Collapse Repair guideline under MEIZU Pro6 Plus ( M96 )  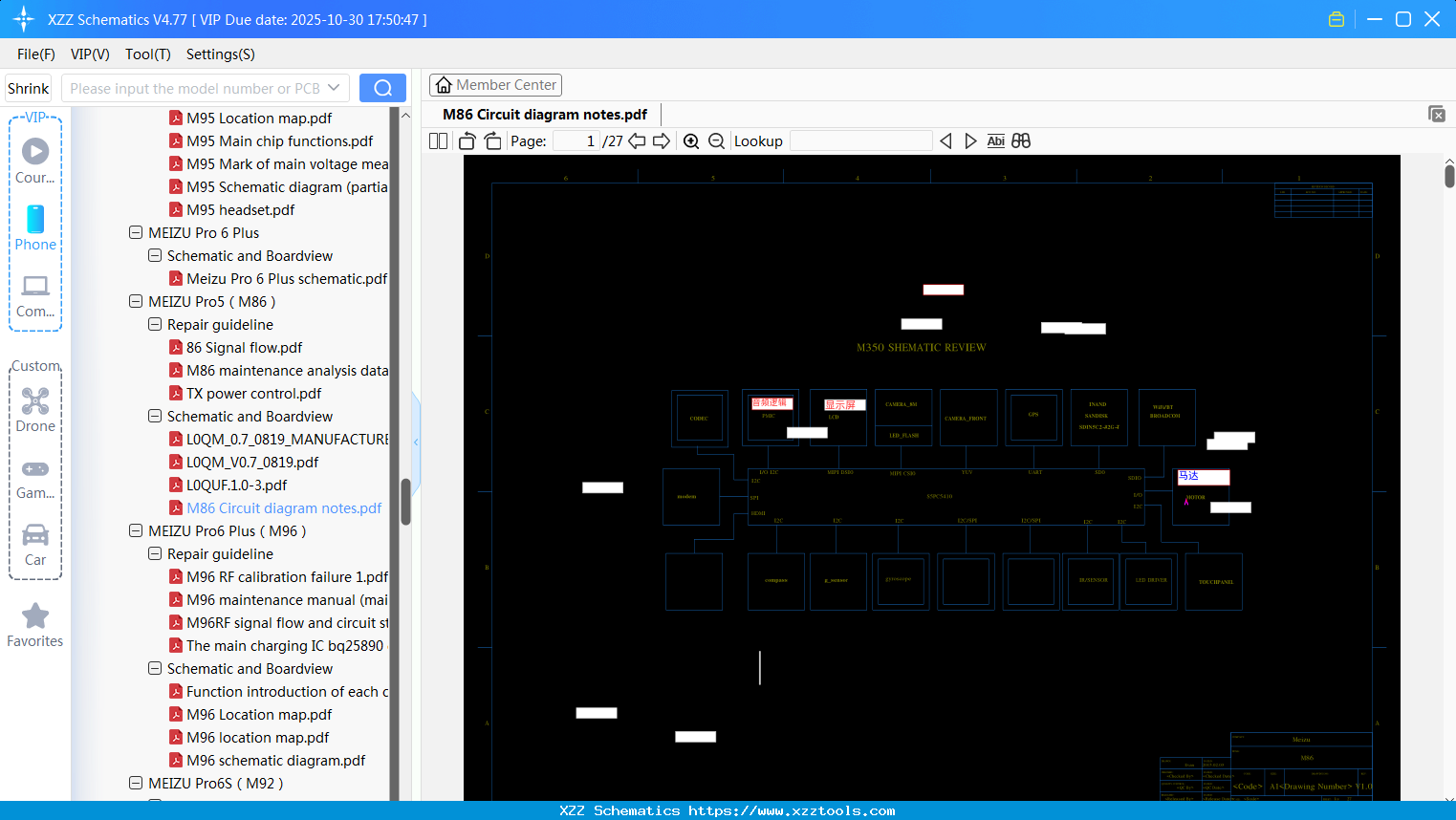155,553
